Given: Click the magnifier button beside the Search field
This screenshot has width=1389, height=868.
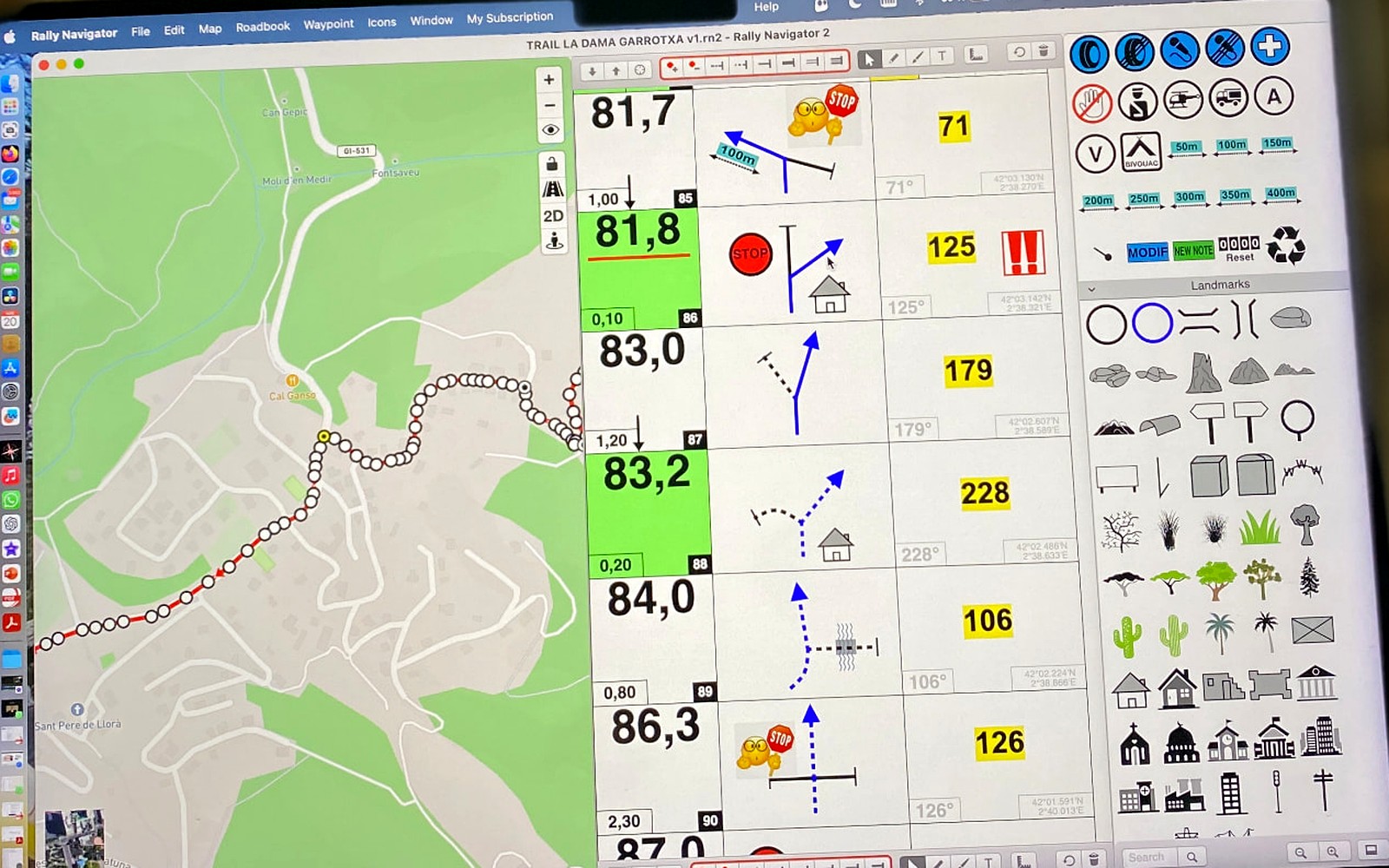Looking at the screenshot, I should point(1193,857).
